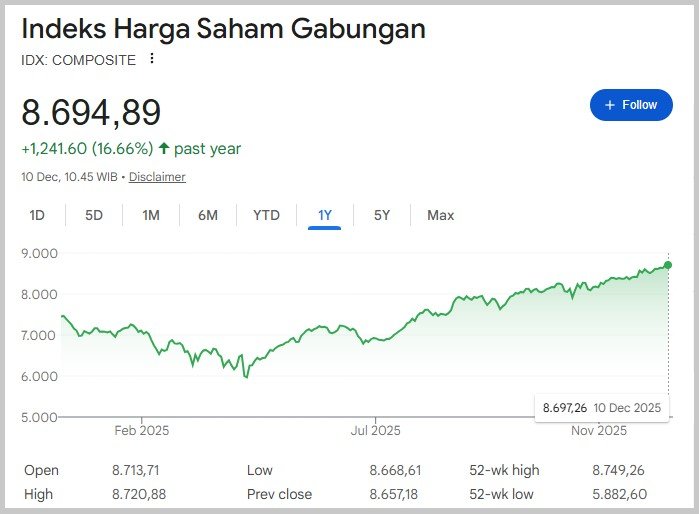The image size is (699, 514).
Task: Click the Jul 2025 axis label
Action: [x=377, y=431]
